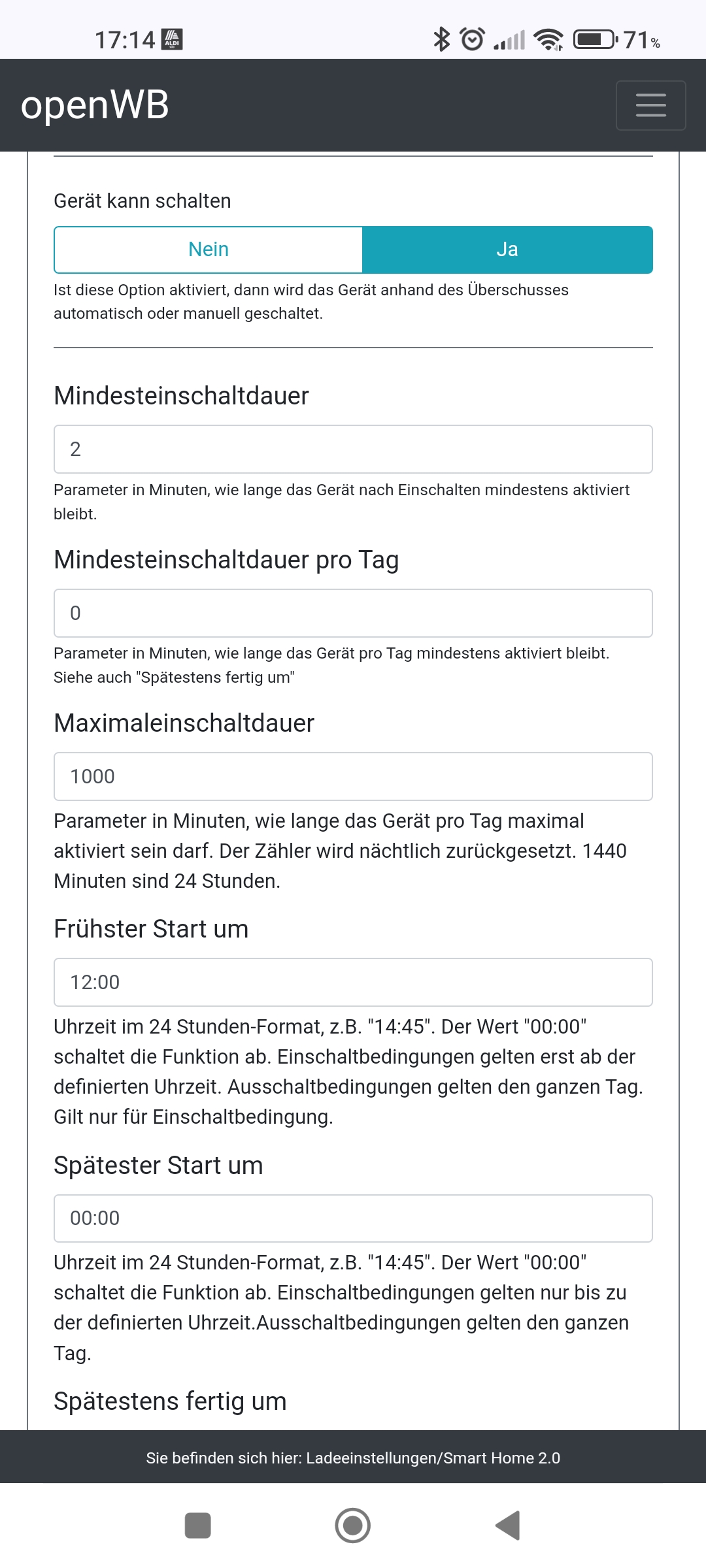Tap the ALDI notification icon

point(172,40)
